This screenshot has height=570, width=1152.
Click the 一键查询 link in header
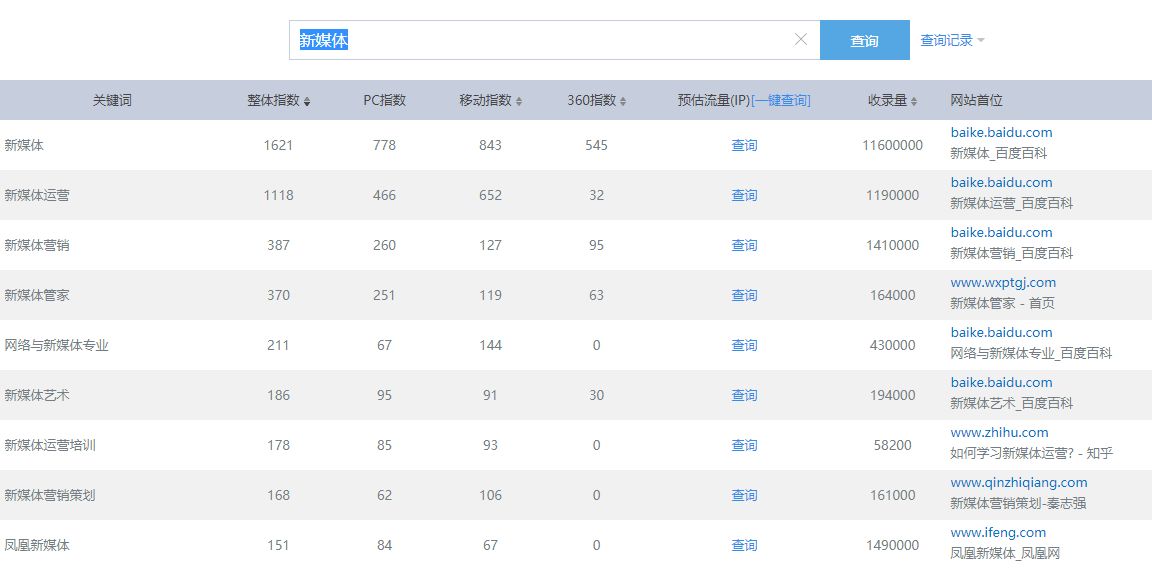[780, 100]
